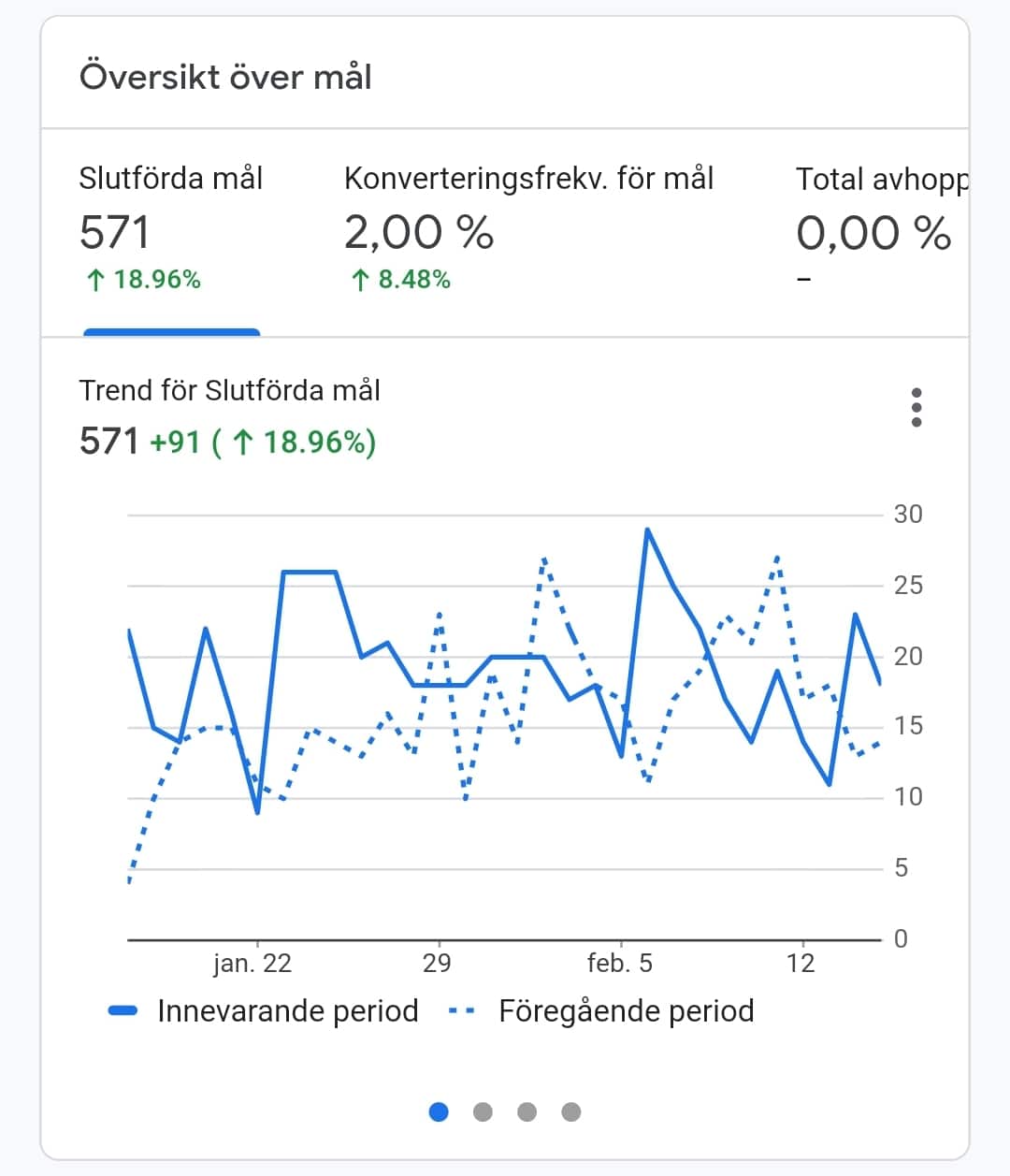Go to second carousel page dot
The width and height of the screenshot is (1010, 1176).
pos(483,1111)
